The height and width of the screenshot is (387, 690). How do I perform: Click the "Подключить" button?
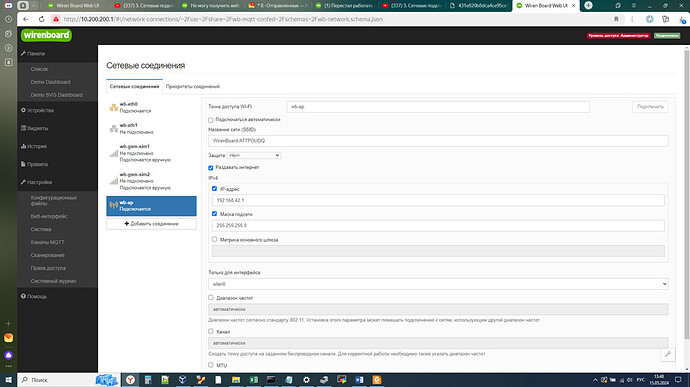650,107
